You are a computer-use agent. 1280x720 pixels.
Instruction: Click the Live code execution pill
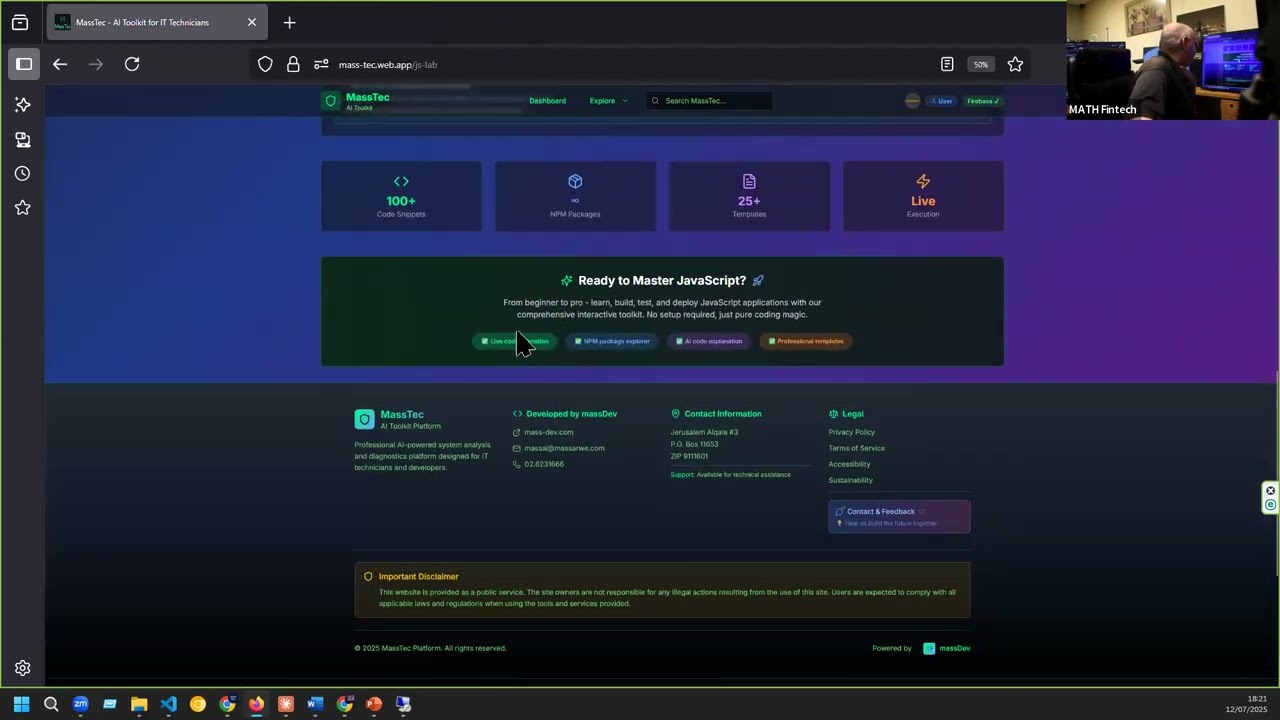pyautogui.click(x=515, y=341)
